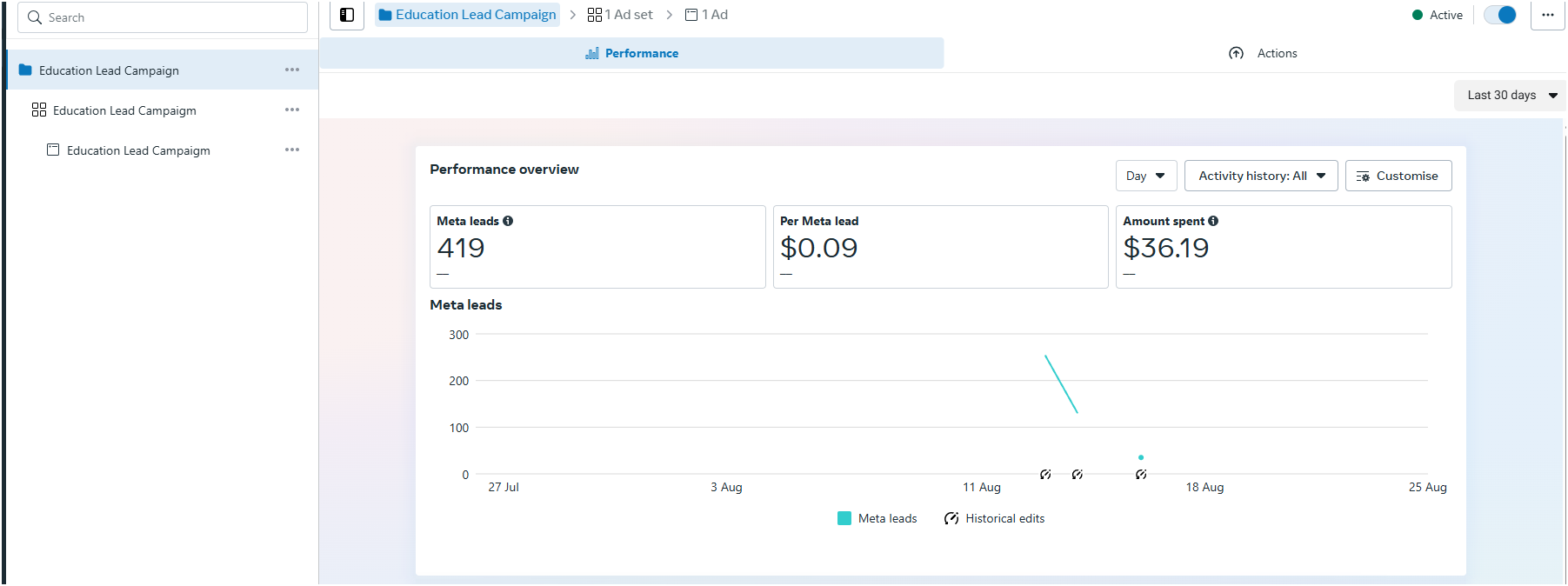This screenshot has width=1568, height=586.
Task: Expand the Day granularity dropdown
Action: [x=1145, y=176]
